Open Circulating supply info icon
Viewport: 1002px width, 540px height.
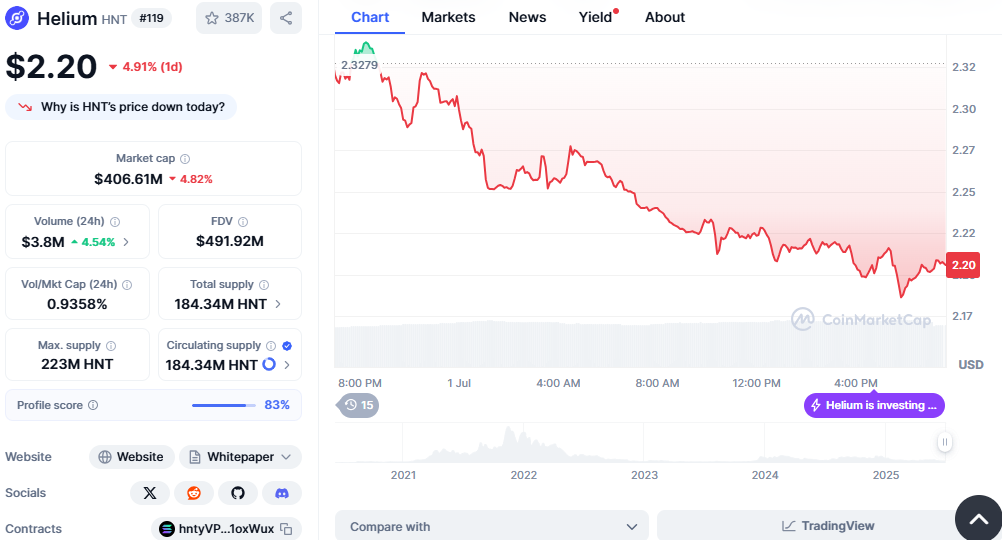click(x=271, y=346)
